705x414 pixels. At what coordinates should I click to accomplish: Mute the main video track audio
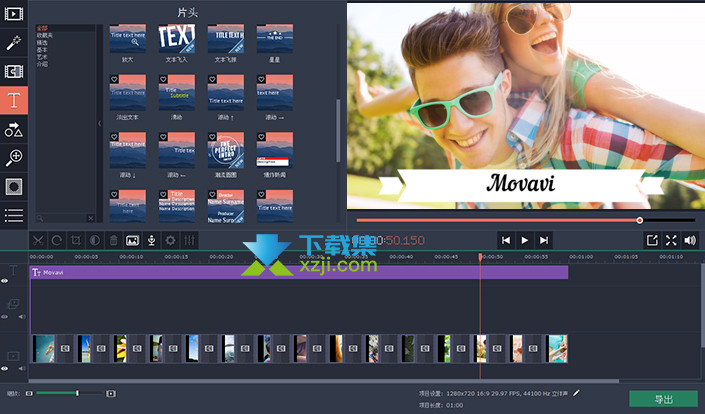point(22,369)
